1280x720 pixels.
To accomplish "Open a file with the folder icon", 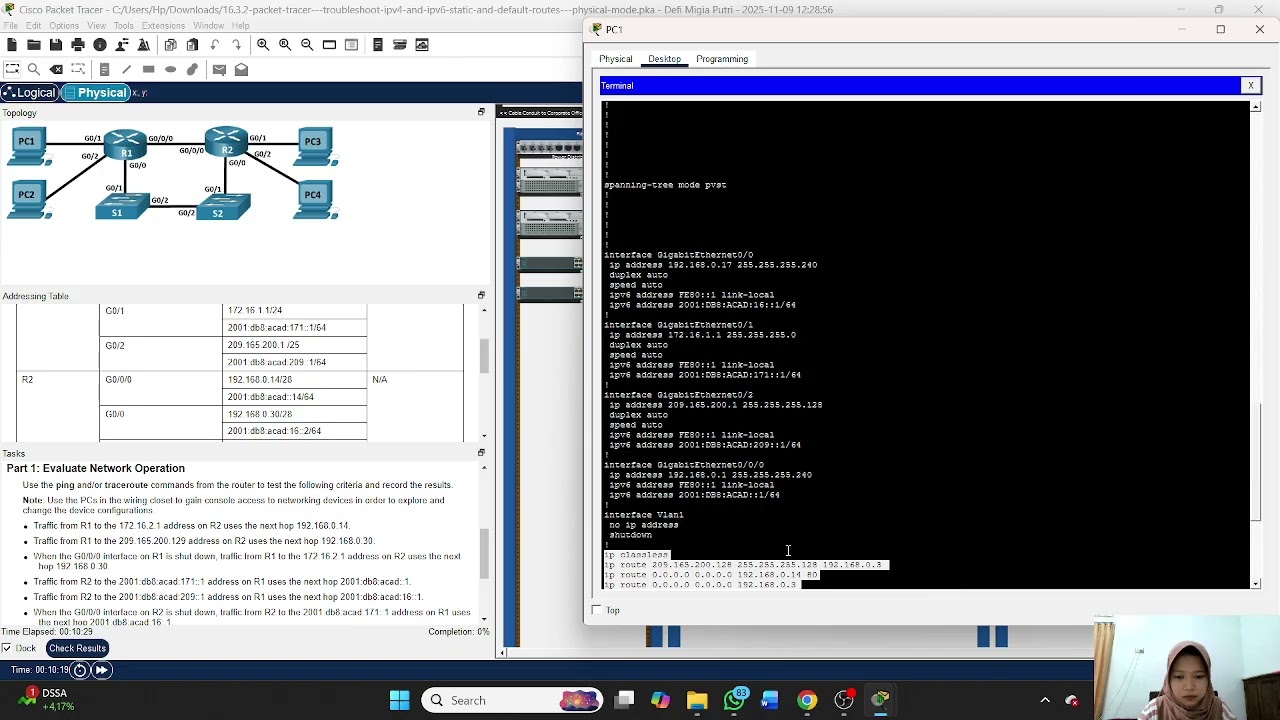I will point(34,45).
